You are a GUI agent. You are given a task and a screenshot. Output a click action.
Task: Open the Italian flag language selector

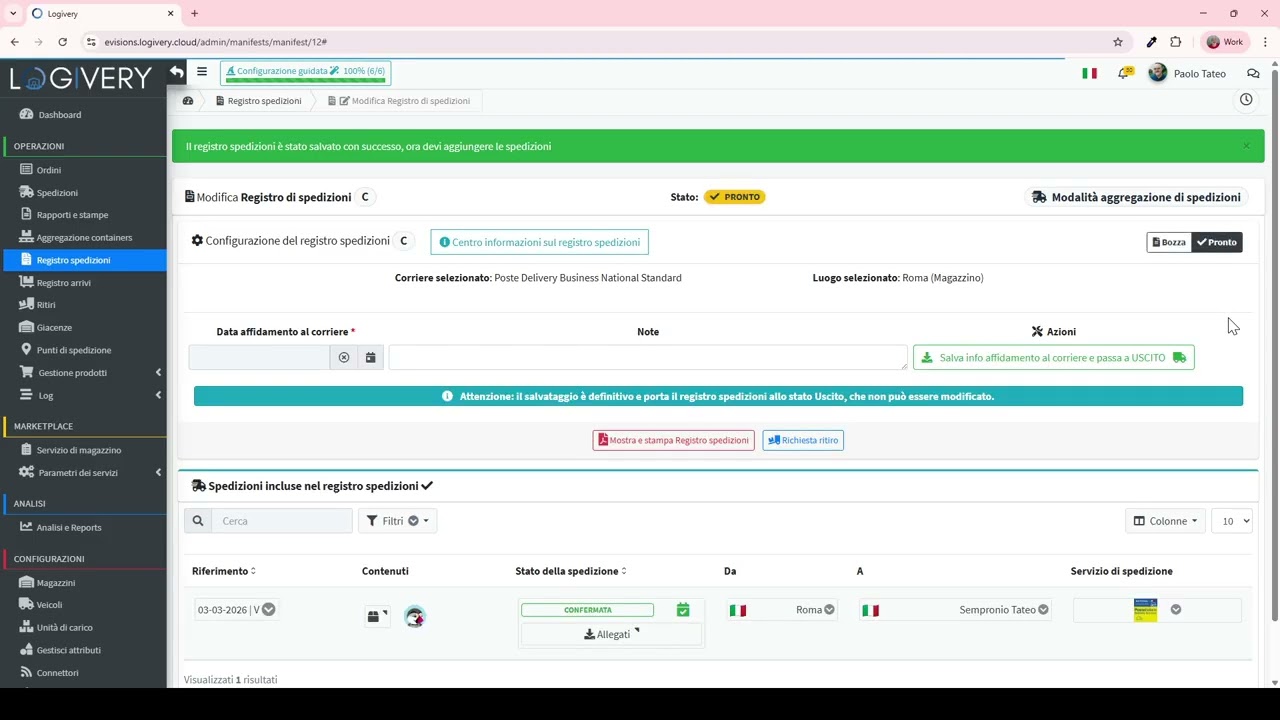point(1089,73)
